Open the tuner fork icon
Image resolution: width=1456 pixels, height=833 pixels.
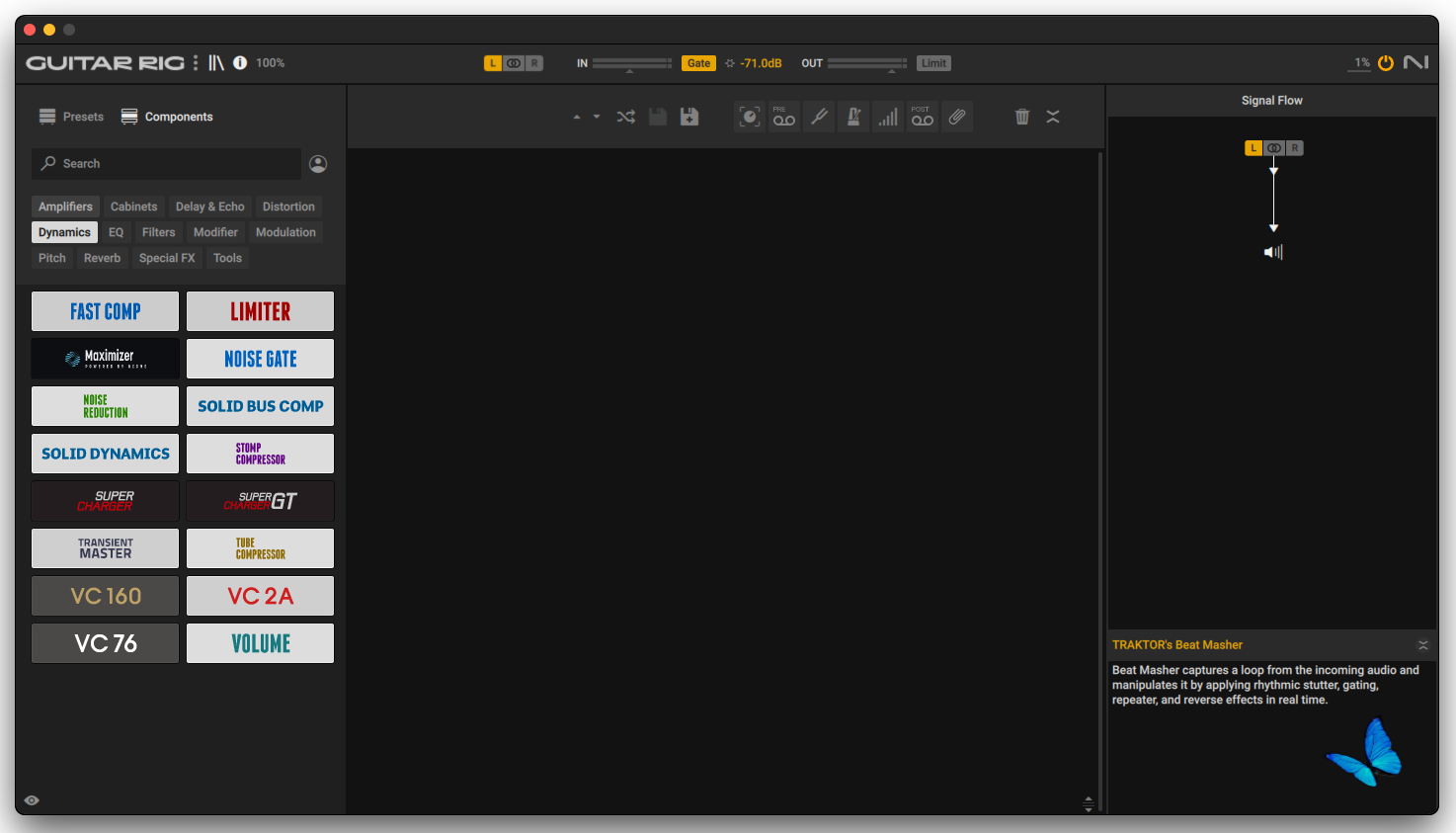[x=819, y=117]
